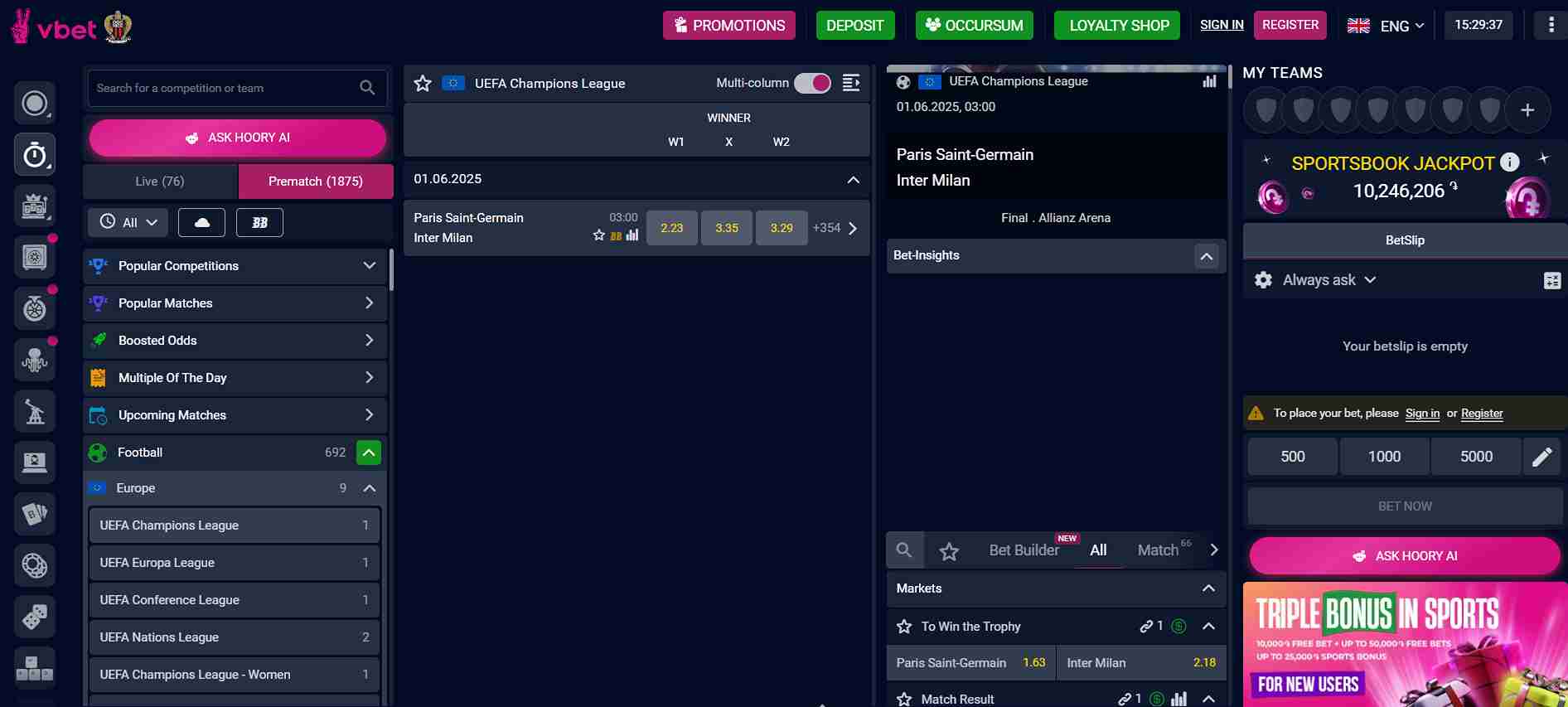
Task: Collapse the Bet-Insights panel
Action: point(1207,256)
